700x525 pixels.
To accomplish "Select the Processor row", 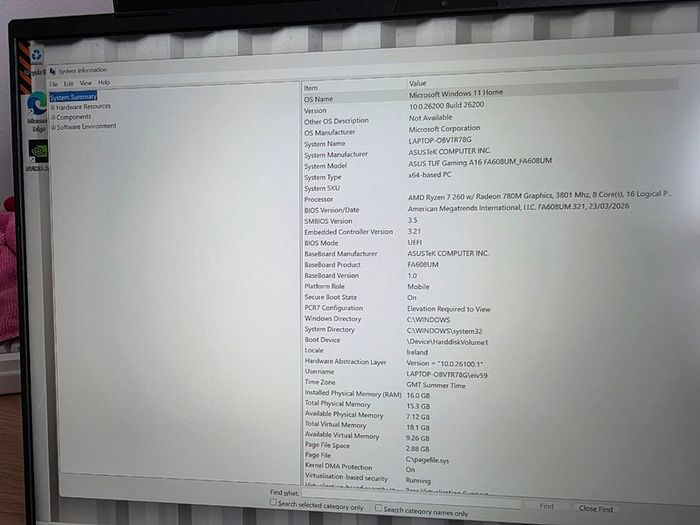I will tap(490, 198).
